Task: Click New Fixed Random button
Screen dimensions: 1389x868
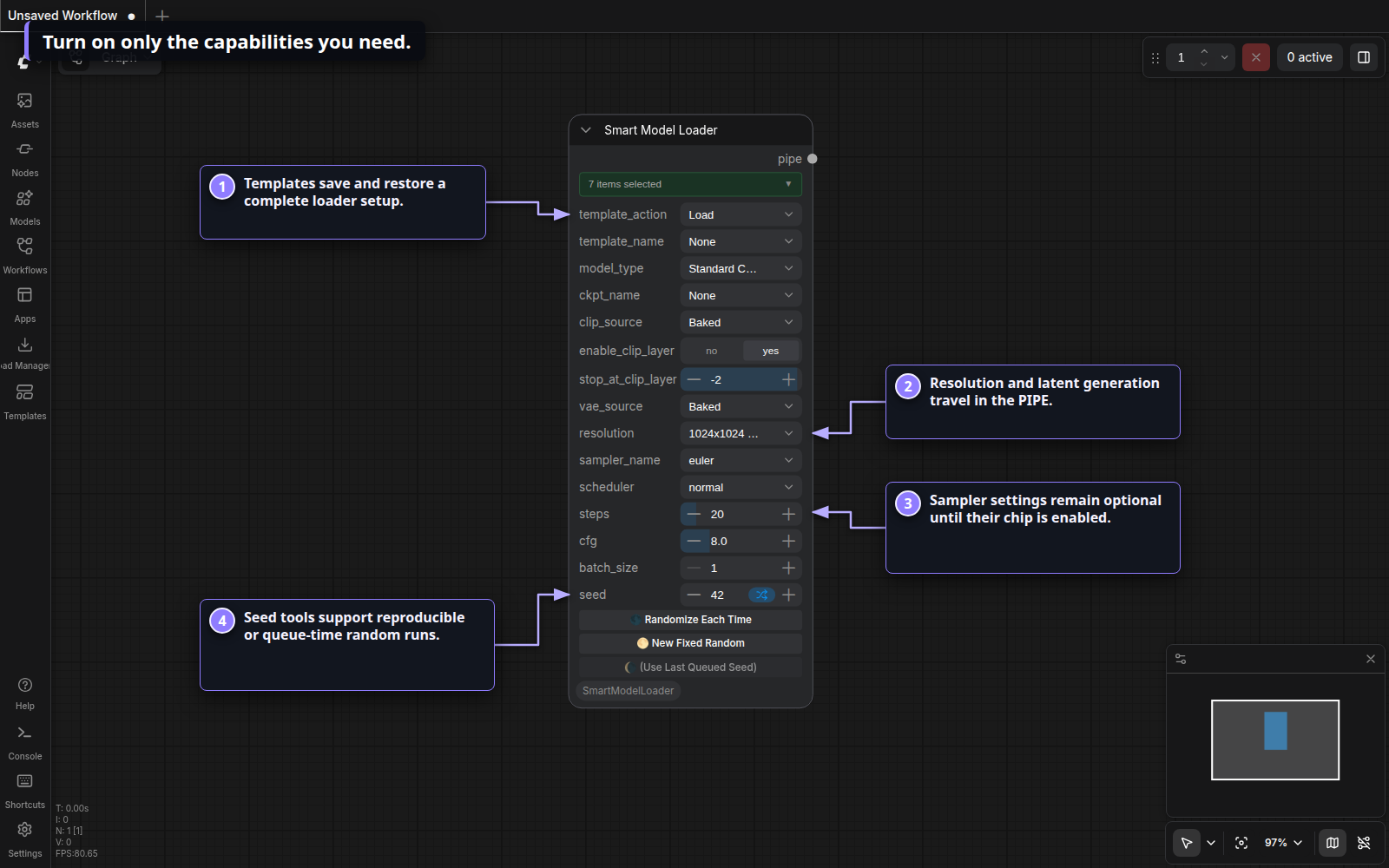Action: [x=690, y=643]
